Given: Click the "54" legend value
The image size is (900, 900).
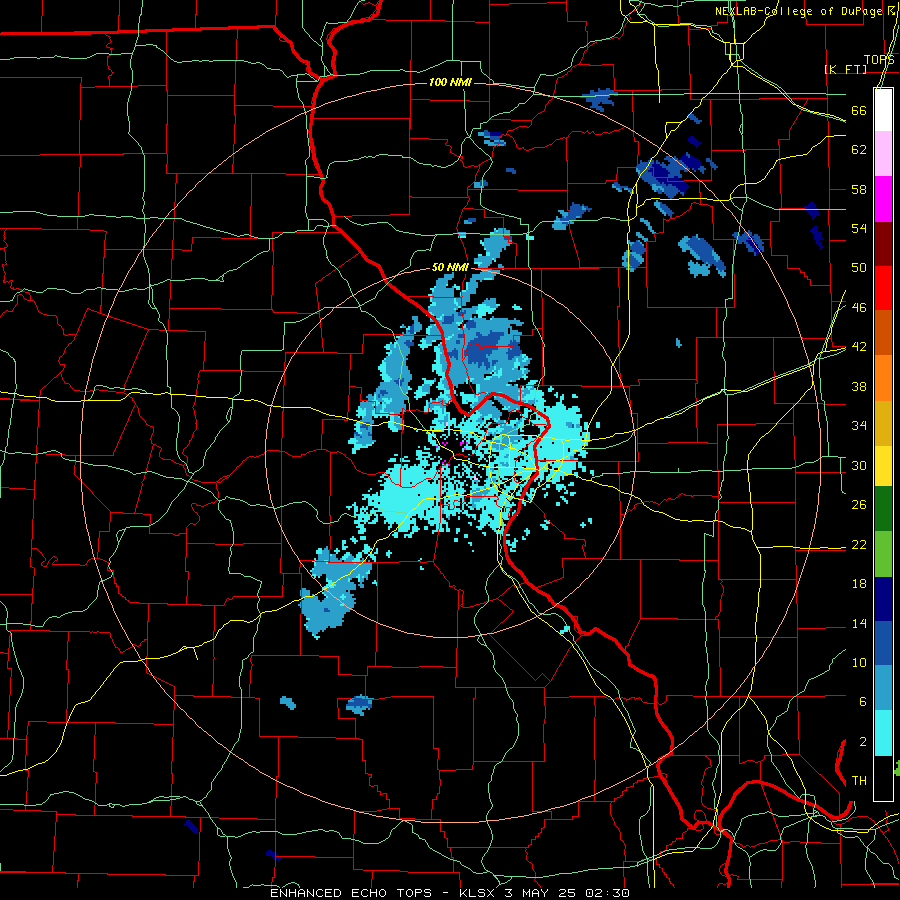Looking at the screenshot, I should pos(859,228).
